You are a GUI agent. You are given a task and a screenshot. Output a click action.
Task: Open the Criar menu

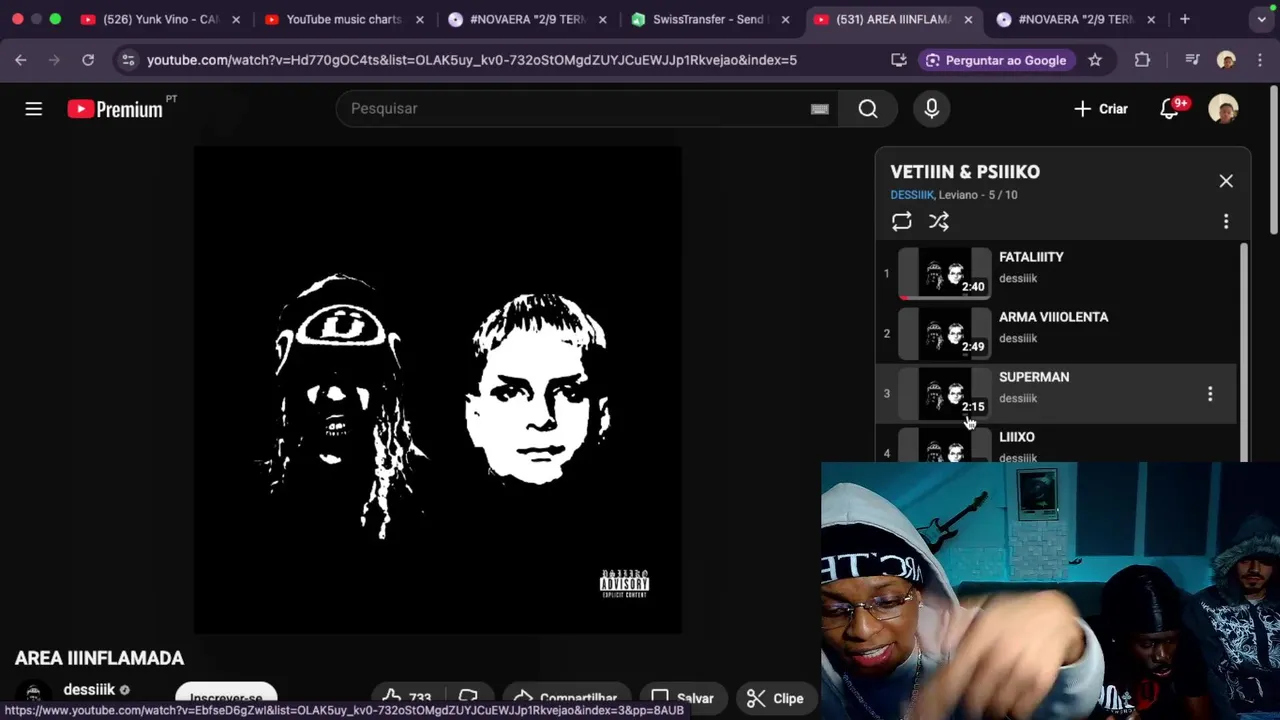click(1100, 109)
